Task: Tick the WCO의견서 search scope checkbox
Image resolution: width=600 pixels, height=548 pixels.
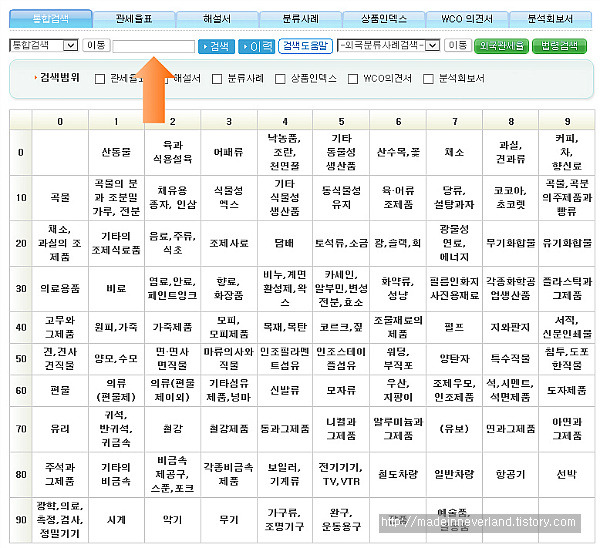Action: pos(353,79)
